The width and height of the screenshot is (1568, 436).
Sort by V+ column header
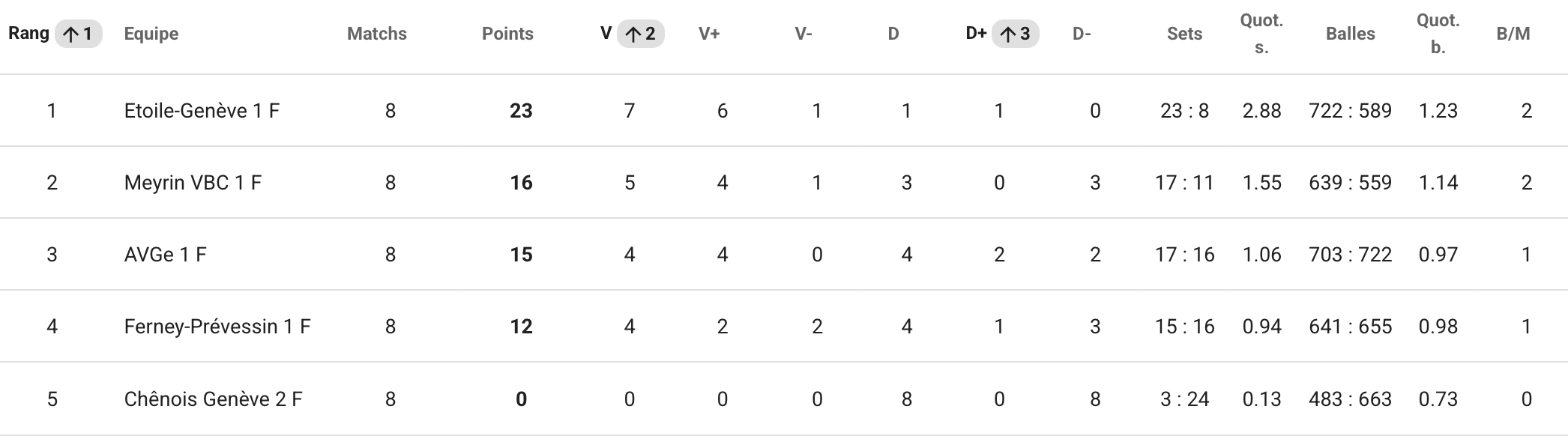point(709,34)
